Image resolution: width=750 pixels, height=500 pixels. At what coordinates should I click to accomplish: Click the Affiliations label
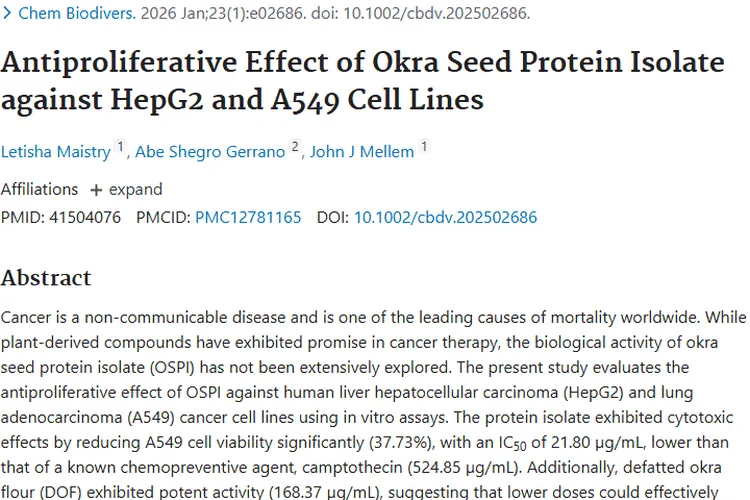point(39,189)
